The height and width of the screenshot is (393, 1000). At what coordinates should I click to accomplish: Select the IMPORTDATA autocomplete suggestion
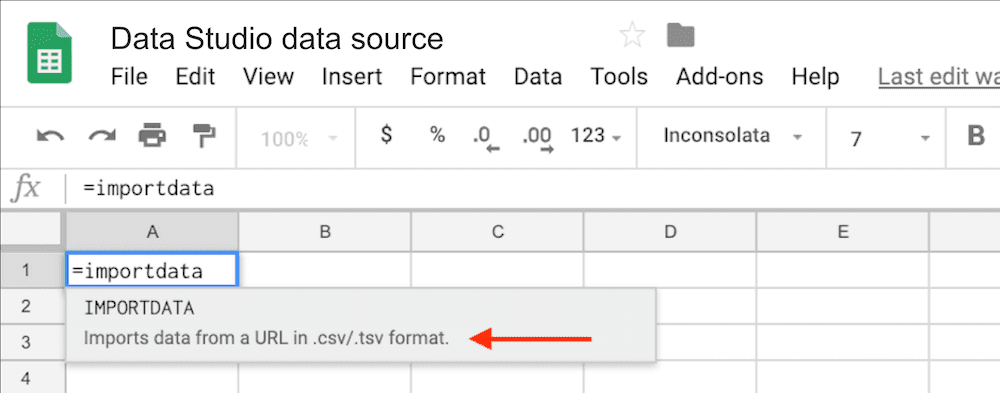tap(361, 325)
